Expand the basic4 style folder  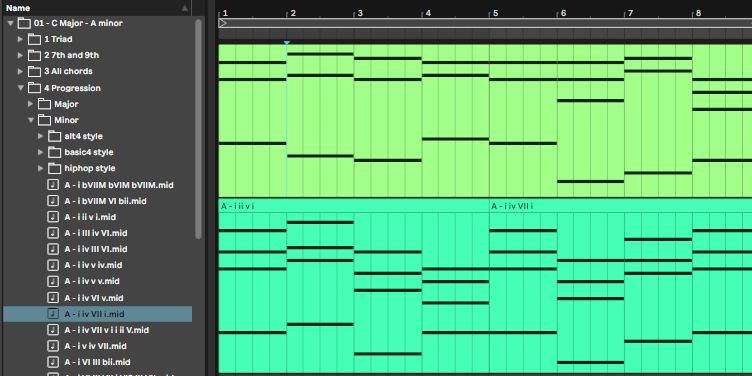[x=41, y=153]
